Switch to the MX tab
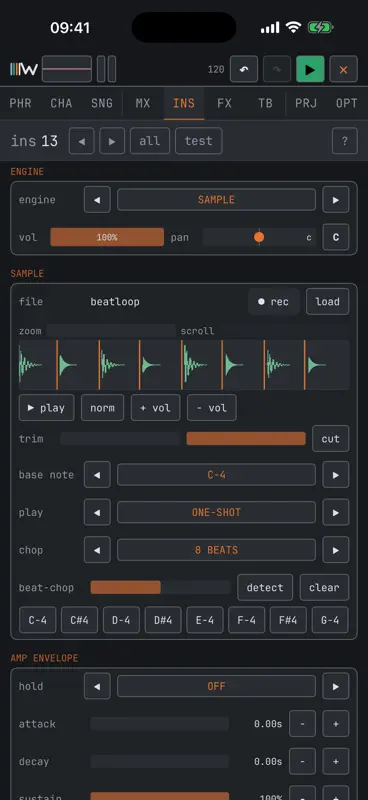The image size is (368, 800). (x=143, y=104)
